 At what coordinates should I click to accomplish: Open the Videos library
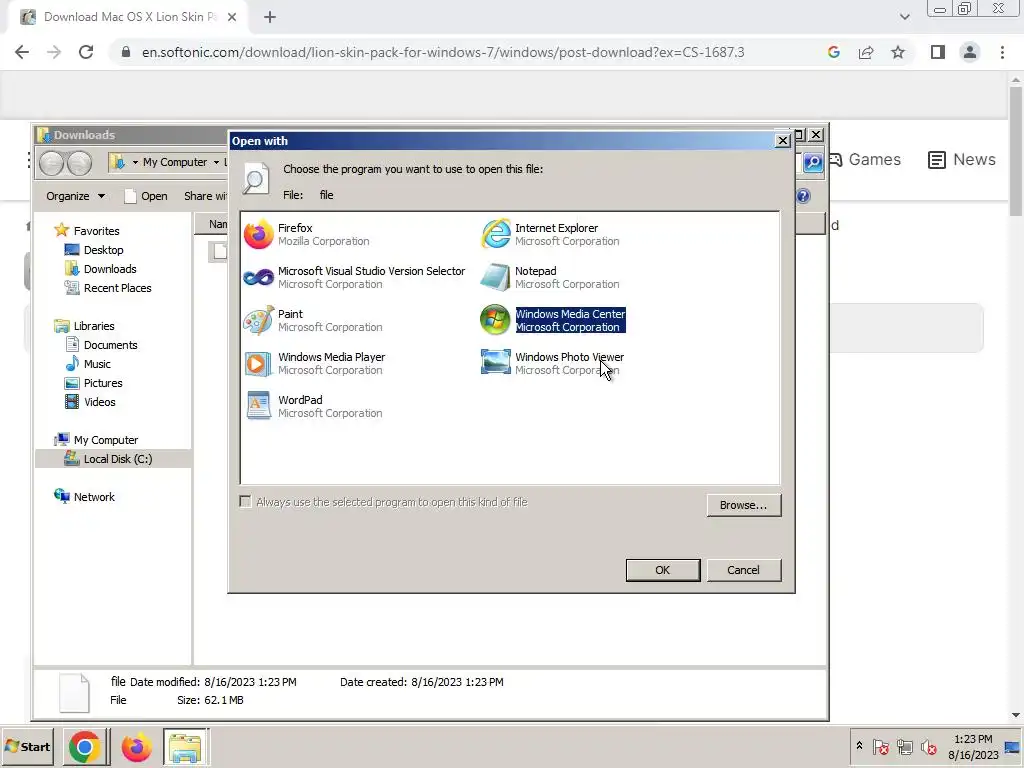(99, 402)
